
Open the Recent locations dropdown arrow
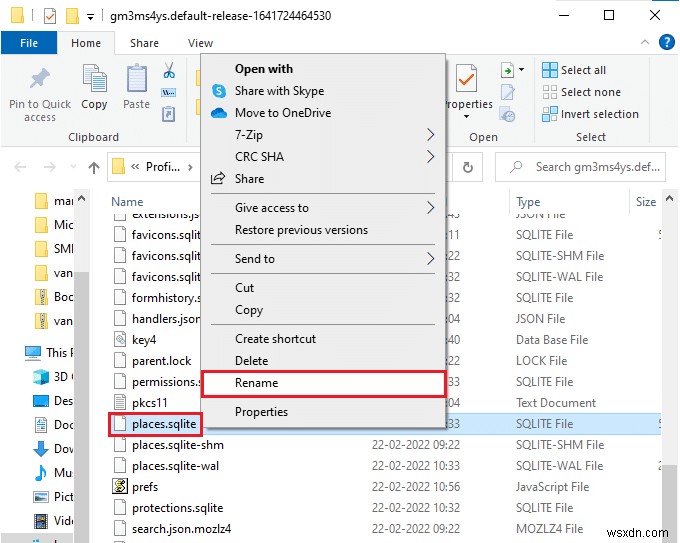[x=73, y=167]
